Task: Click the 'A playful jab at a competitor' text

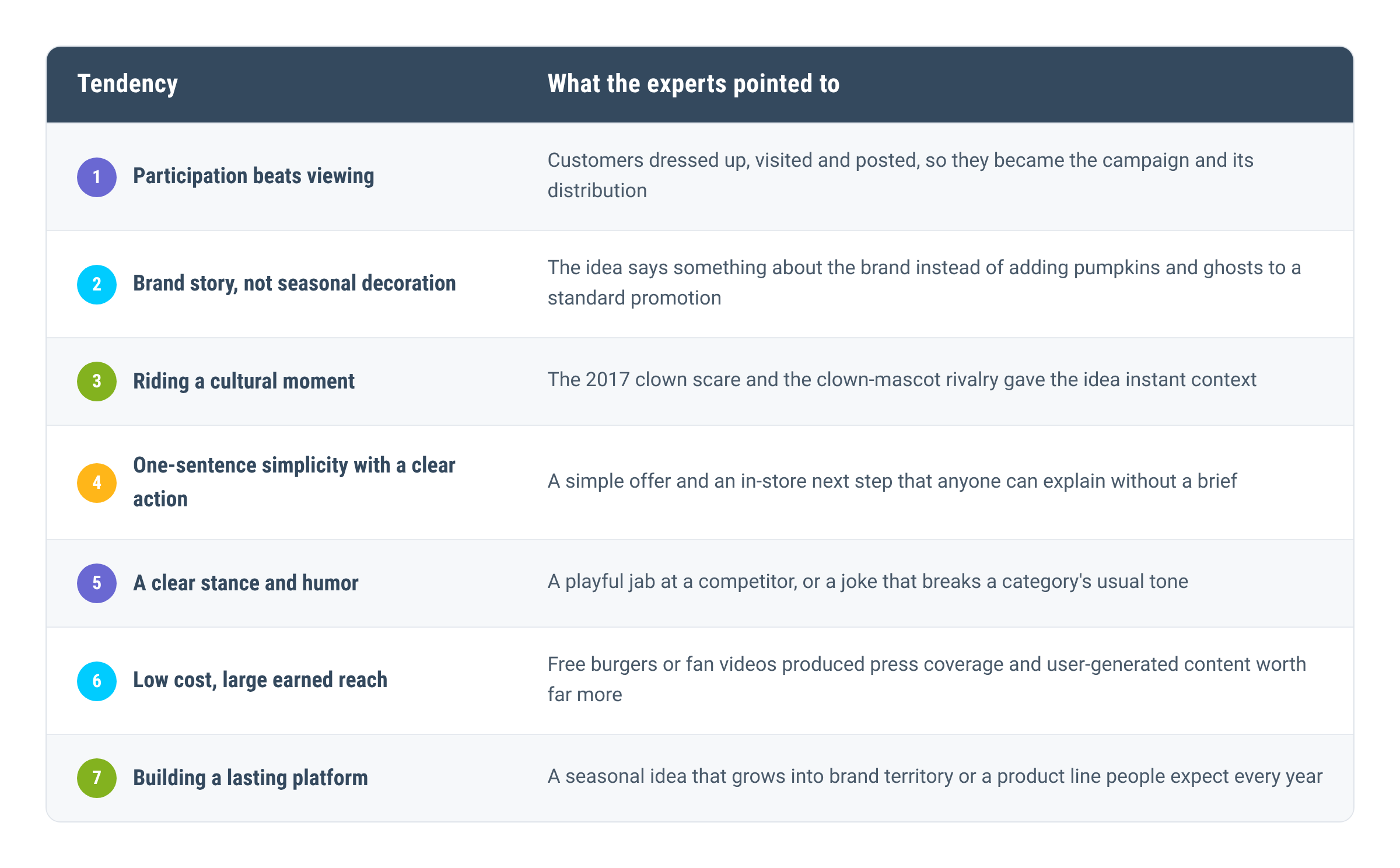Action: pos(867,582)
